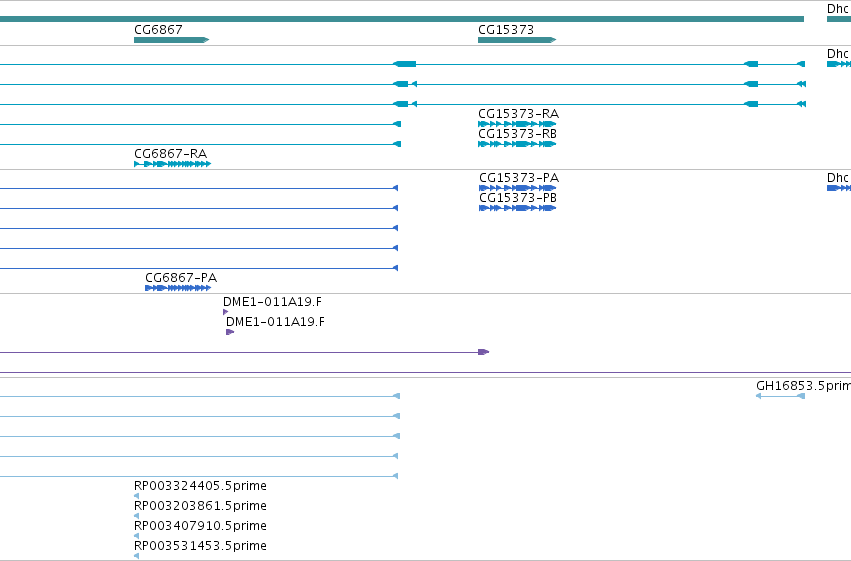Select the RP003203861.5prime read
The height and width of the screenshot is (561, 851).
(136, 516)
